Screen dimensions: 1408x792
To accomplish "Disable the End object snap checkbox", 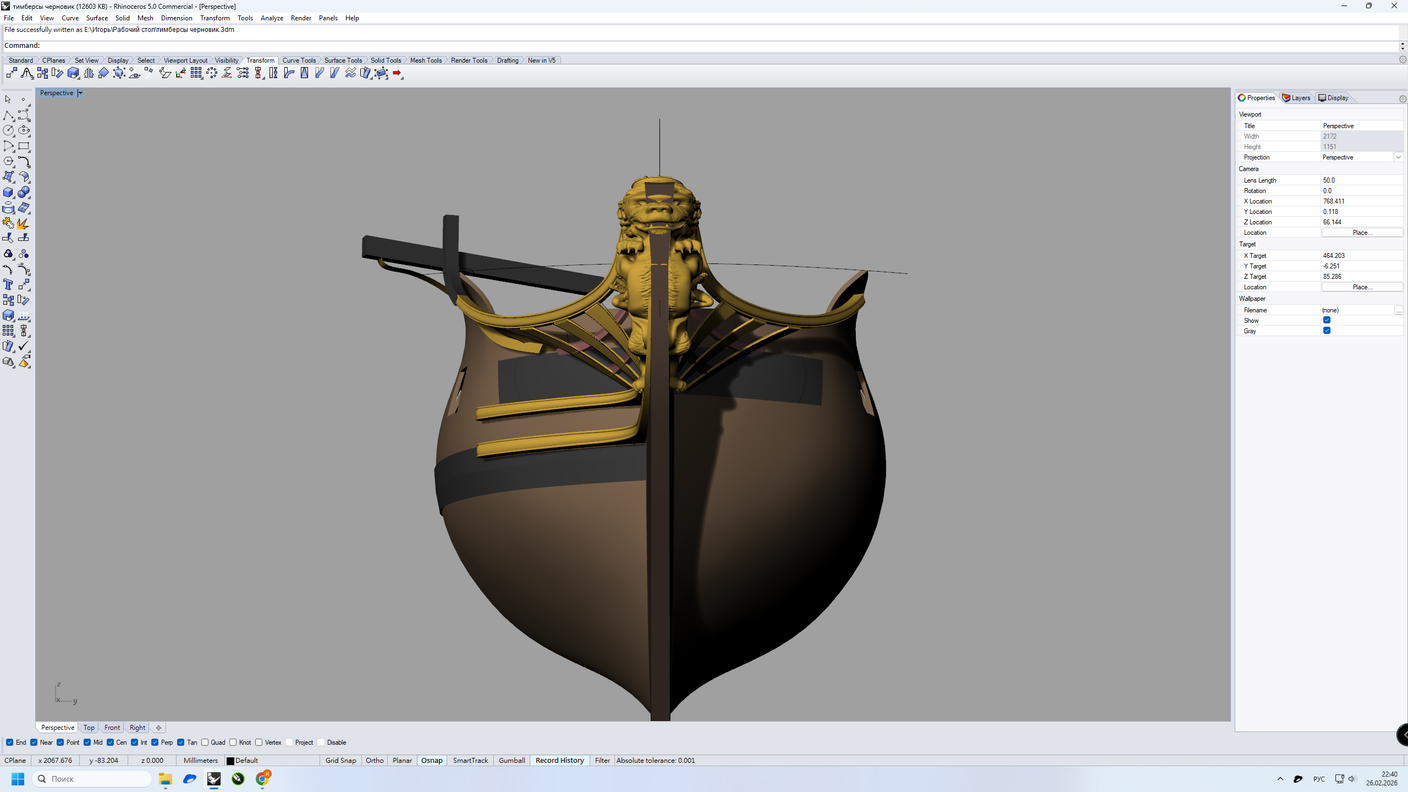I will 9,742.
